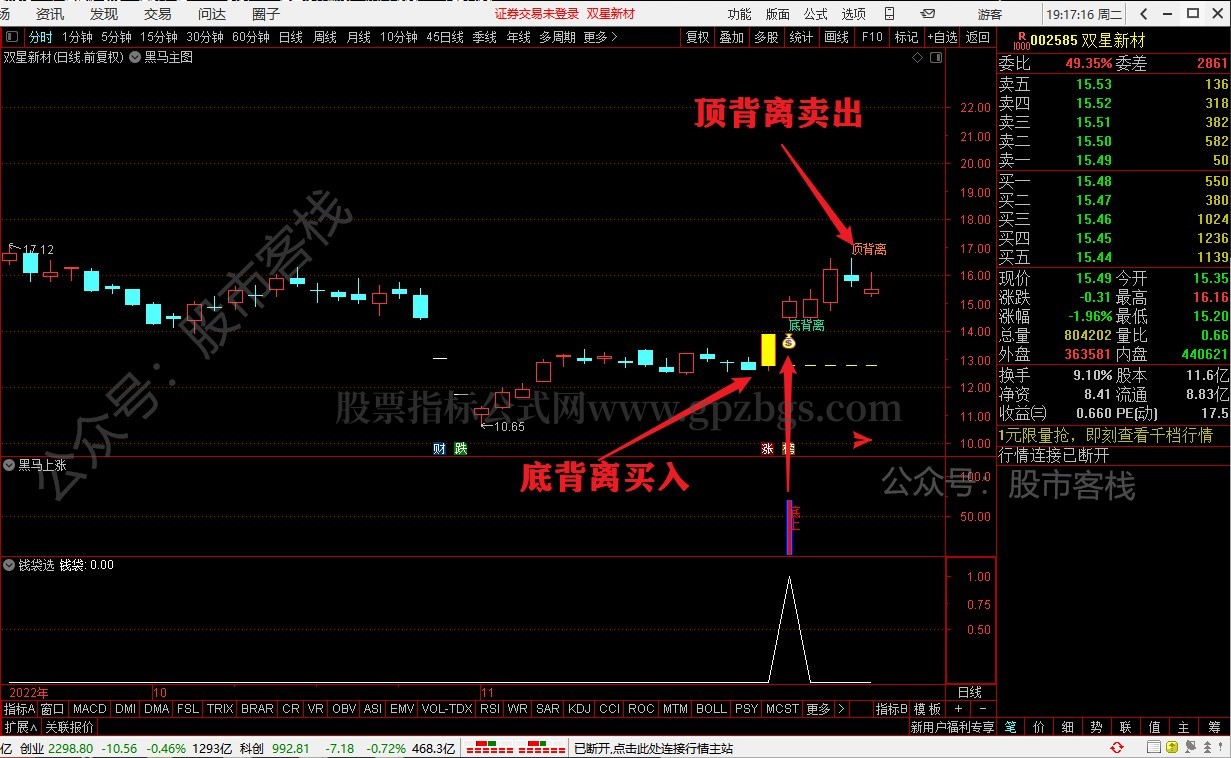
Task: Switch to the MACD indicator tab
Action: pos(90,709)
